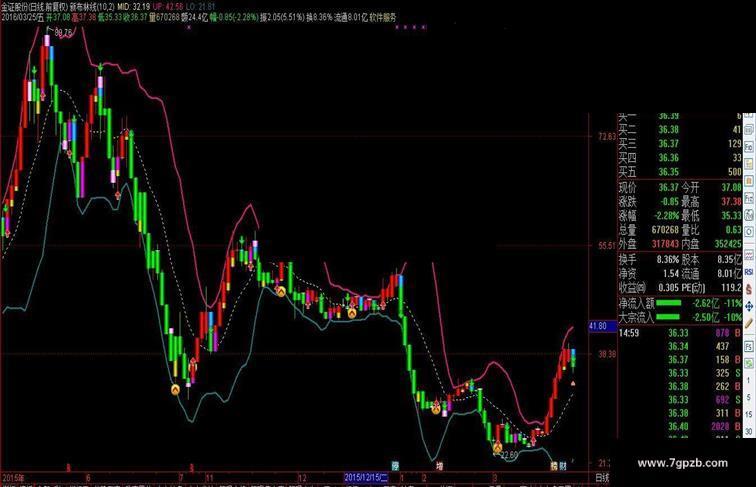Open the yellow note icon in sidebar
The image size is (756, 487).
click(x=749, y=164)
